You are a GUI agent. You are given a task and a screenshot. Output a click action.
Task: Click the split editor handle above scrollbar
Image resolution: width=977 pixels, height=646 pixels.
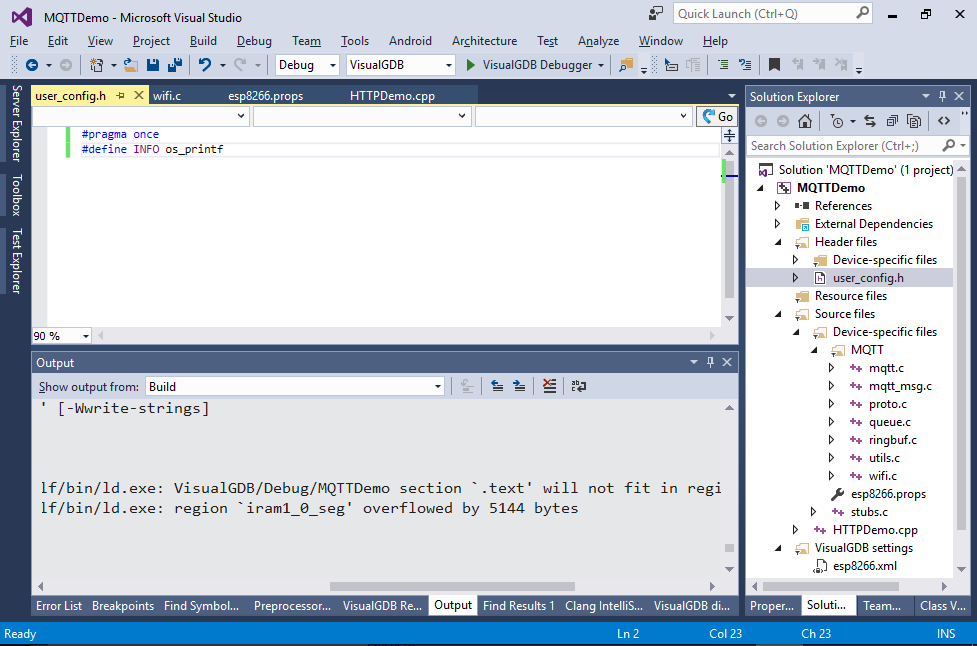(x=729, y=135)
